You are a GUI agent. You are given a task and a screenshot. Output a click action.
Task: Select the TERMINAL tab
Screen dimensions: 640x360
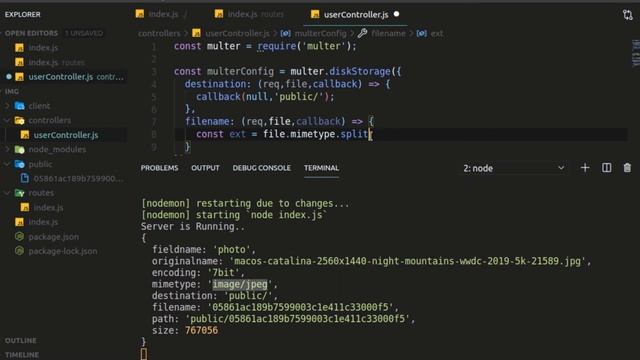[321, 168]
